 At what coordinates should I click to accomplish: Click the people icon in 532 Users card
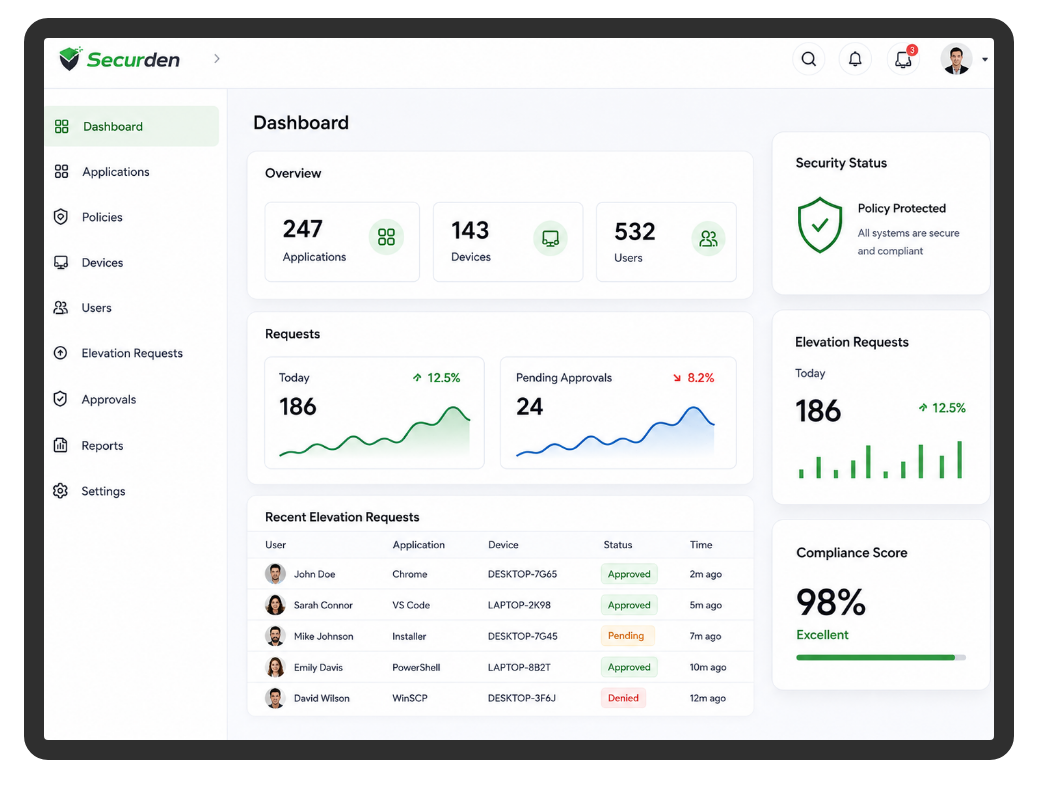click(x=708, y=238)
